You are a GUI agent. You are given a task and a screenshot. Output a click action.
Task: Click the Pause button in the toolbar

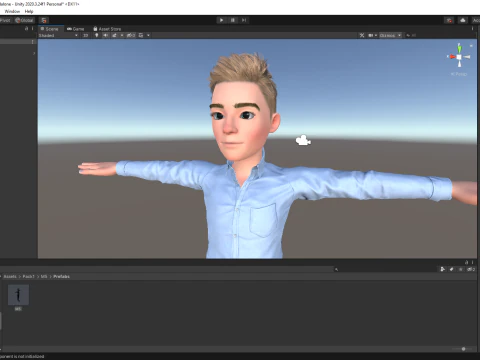[233, 20]
